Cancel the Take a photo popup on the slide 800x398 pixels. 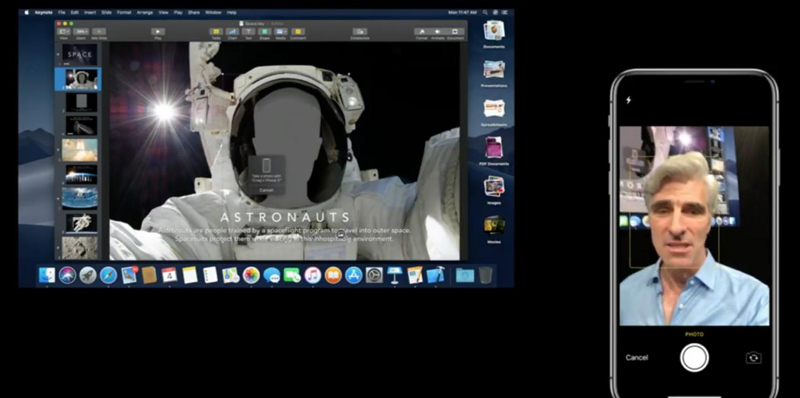(266, 190)
